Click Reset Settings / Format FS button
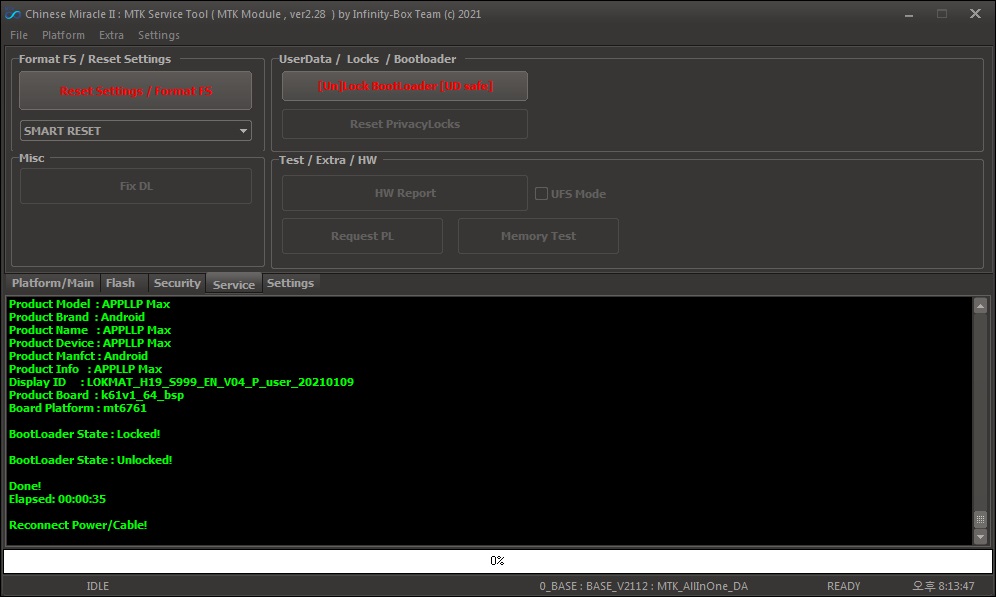 (x=135, y=91)
